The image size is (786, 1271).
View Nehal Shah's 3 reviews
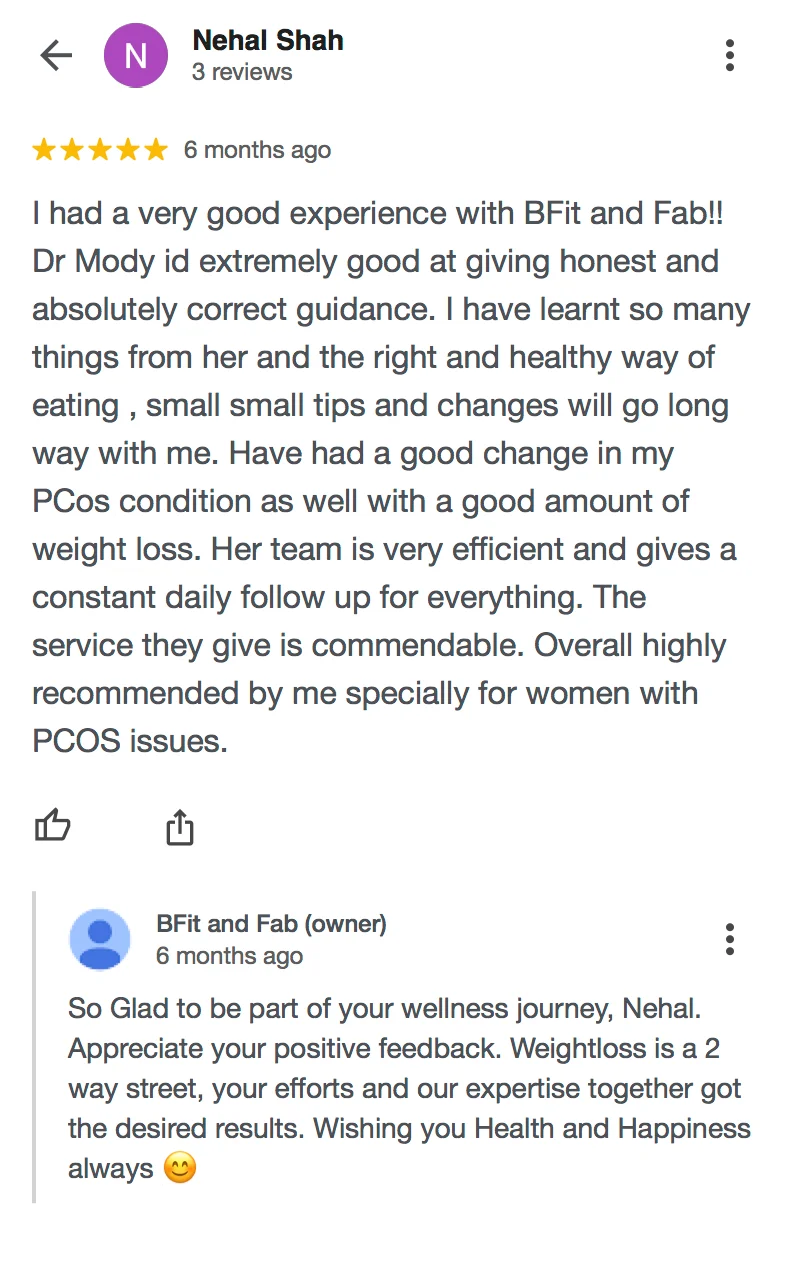point(242,72)
